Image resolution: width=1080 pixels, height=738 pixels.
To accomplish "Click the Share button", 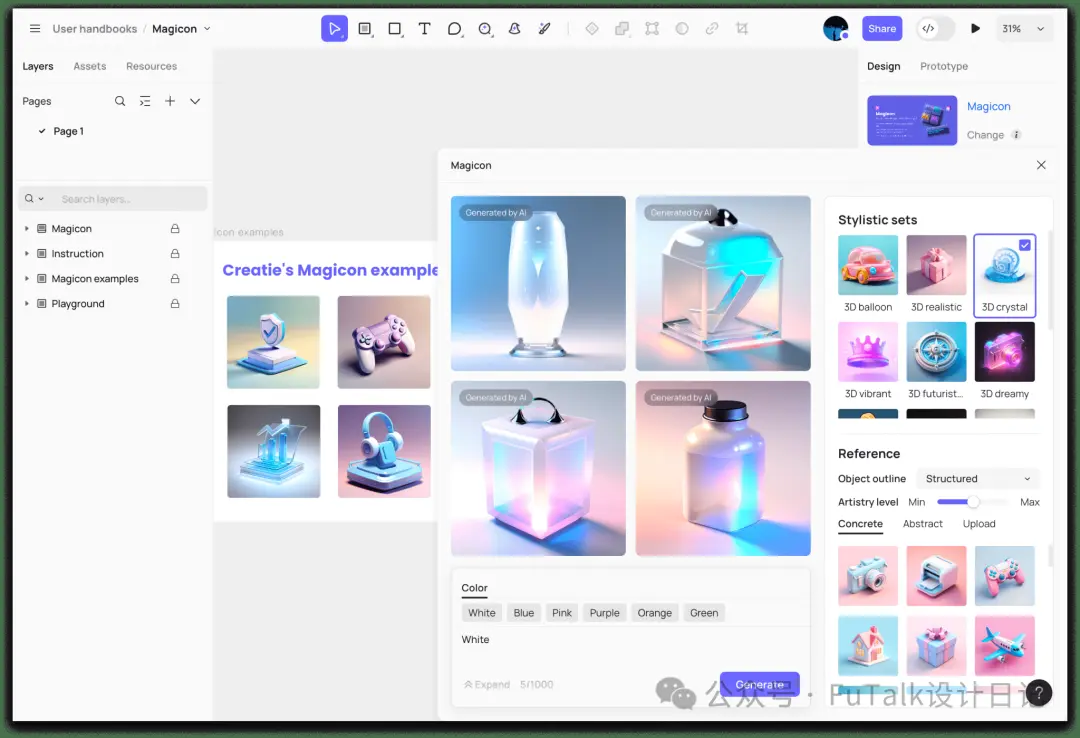I will click(x=882, y=29).
